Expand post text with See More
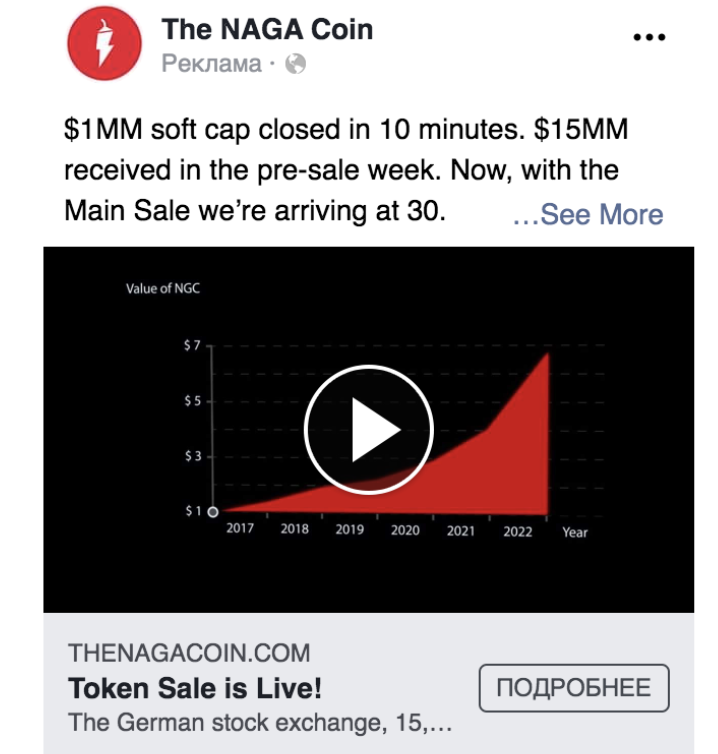The width and height of the screenshot is (718, 754). (x=588, y=214)
